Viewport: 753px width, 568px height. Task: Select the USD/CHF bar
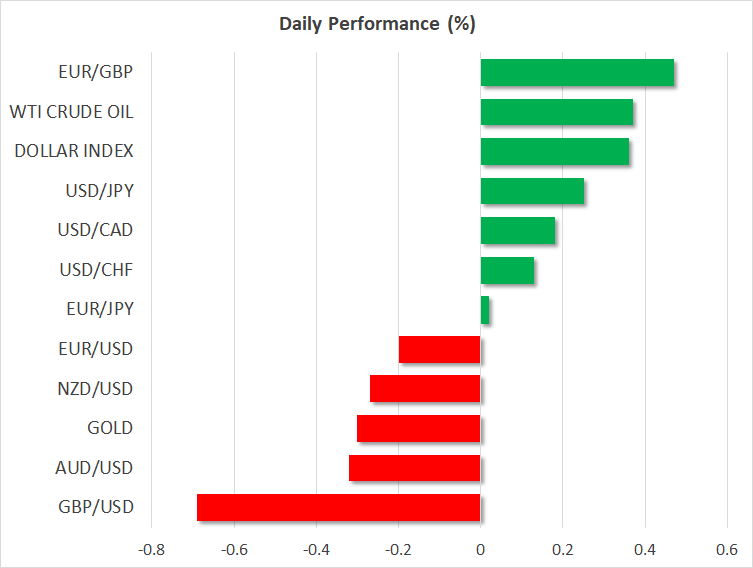tap(507, 270)
